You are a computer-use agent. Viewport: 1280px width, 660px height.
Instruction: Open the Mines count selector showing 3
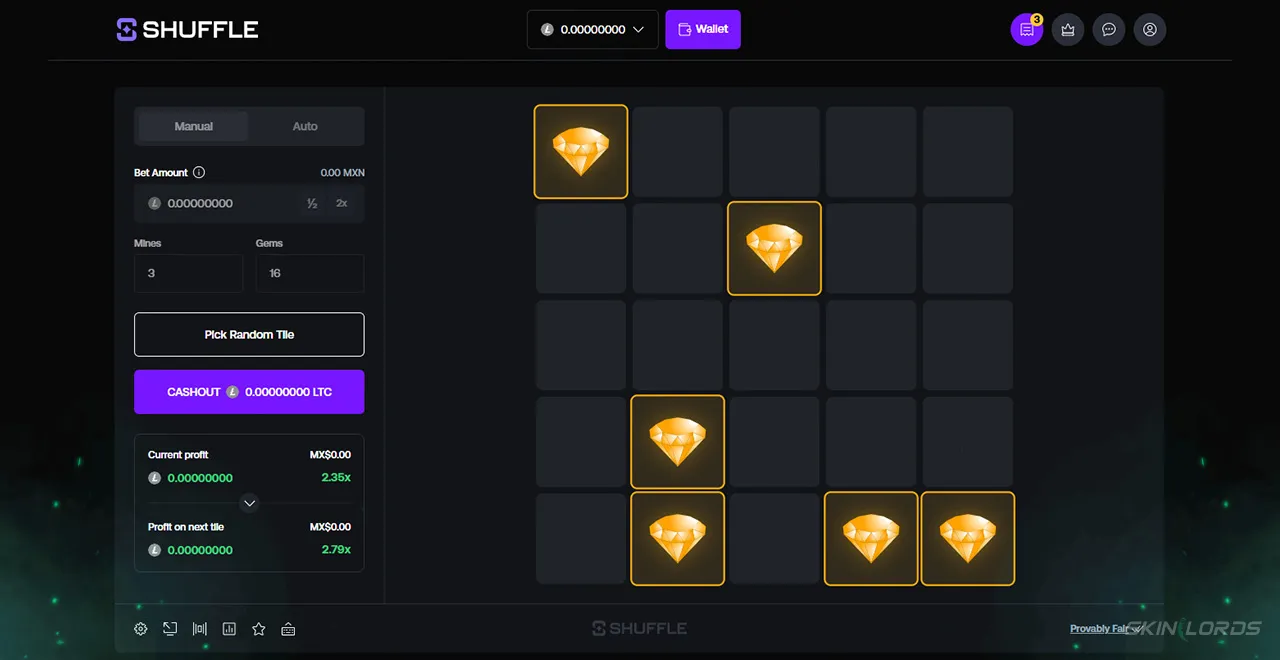coord(189,273)
